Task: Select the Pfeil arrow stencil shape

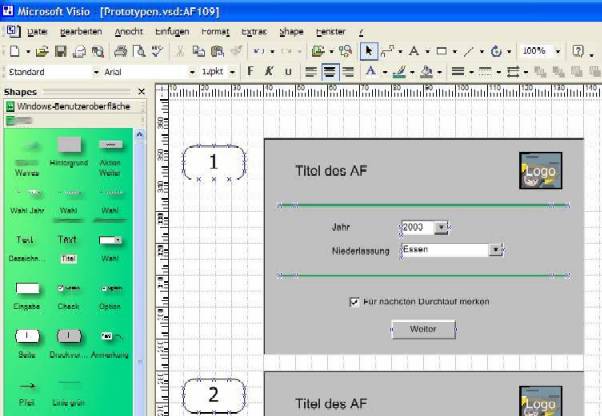Action: (27, 393)
